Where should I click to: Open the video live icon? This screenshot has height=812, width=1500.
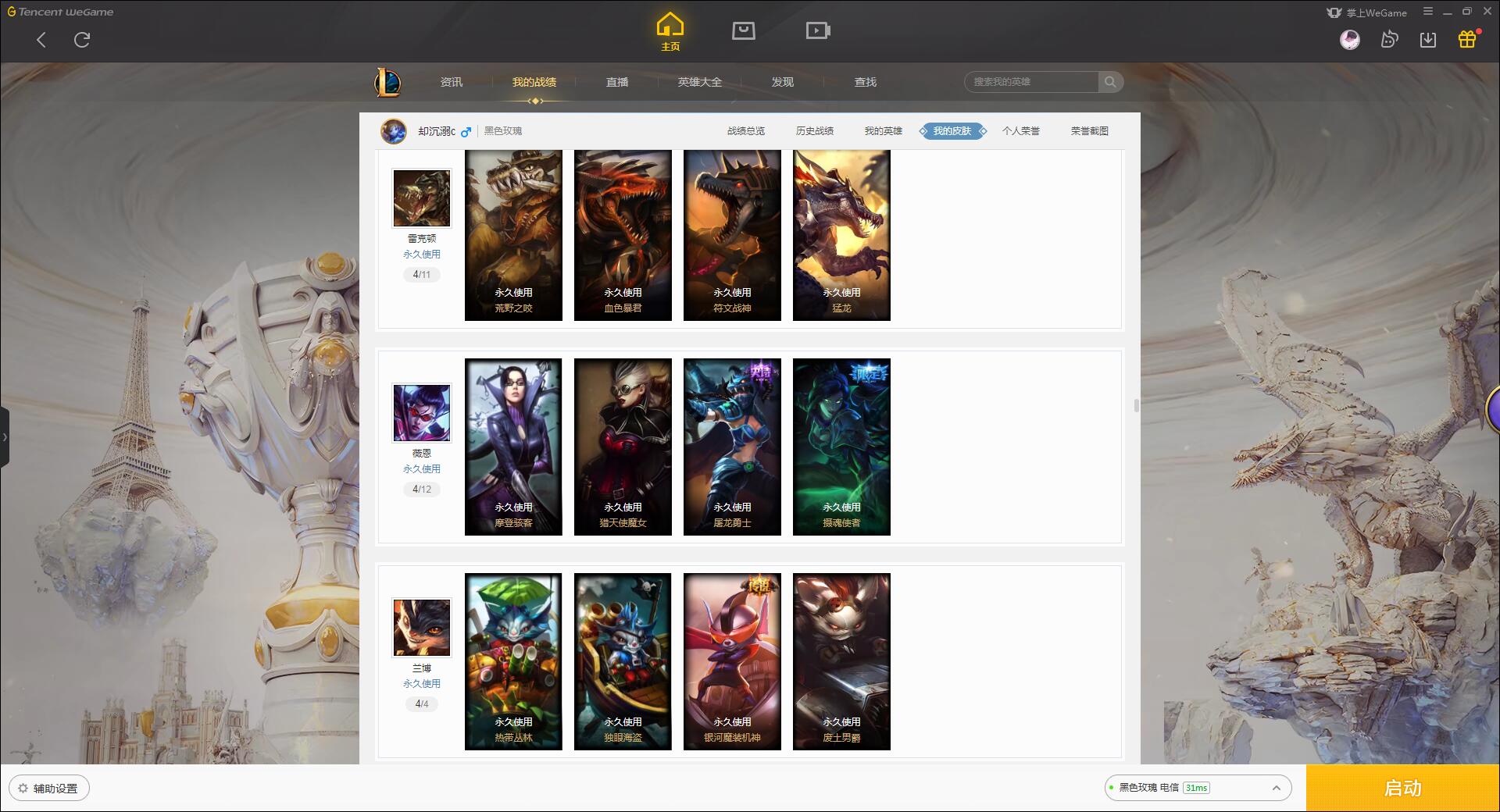click(x=817, y=30)
